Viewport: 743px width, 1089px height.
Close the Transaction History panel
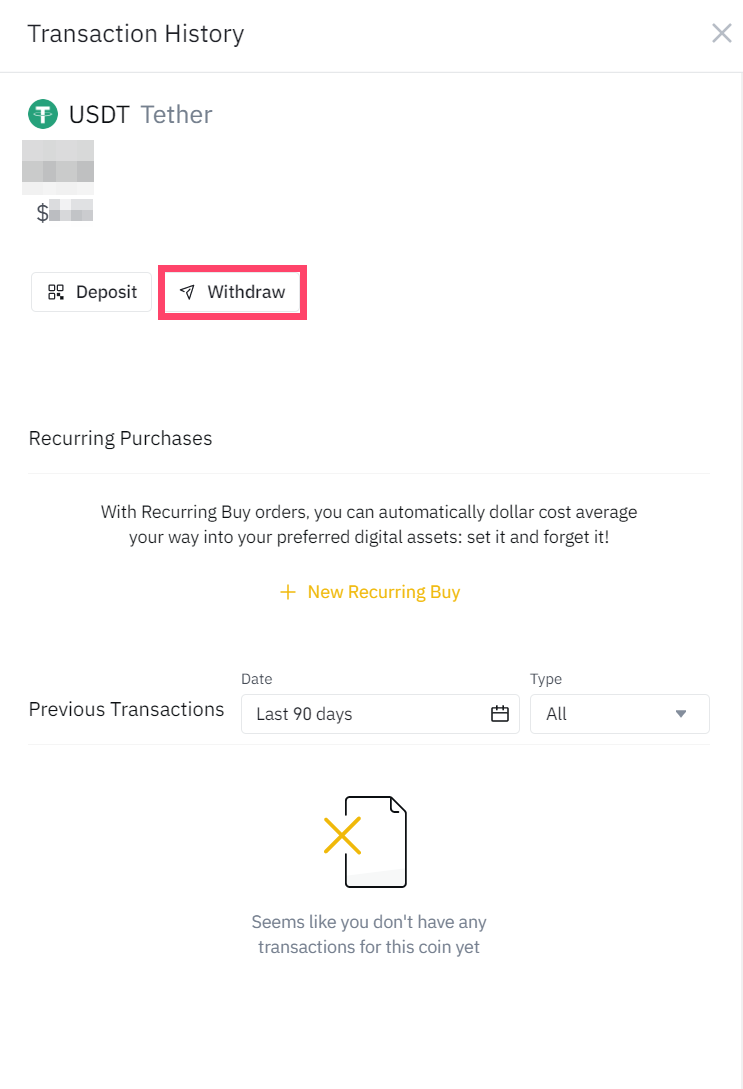[721, 34]
